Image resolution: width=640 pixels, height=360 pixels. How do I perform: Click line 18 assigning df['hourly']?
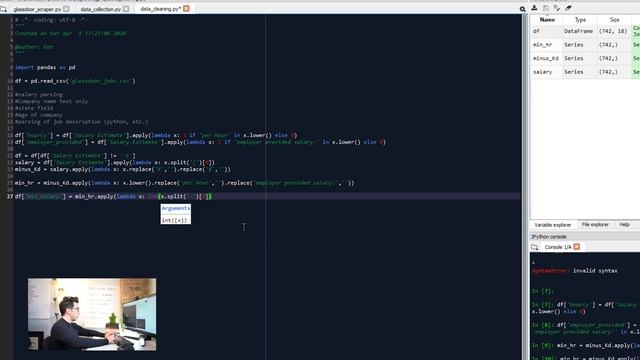click(x=156, y=135)
